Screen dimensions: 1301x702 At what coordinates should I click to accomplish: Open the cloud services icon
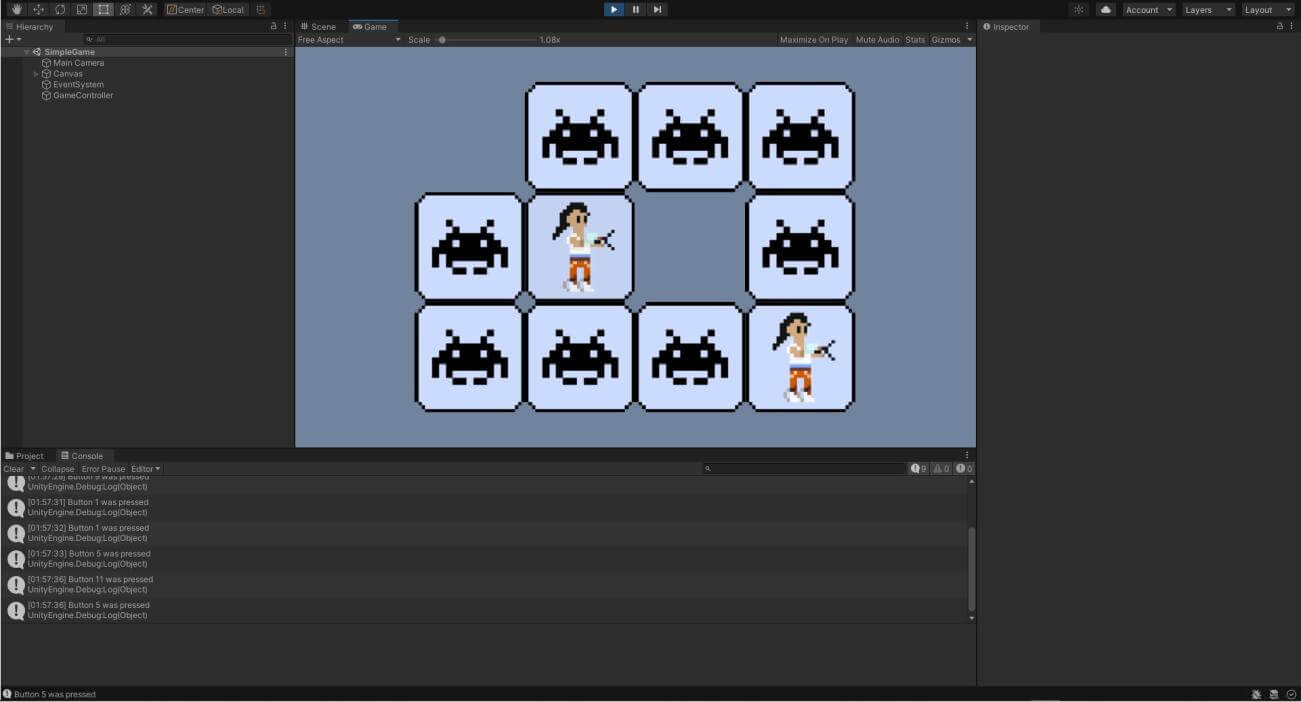tap(1106, 9)
